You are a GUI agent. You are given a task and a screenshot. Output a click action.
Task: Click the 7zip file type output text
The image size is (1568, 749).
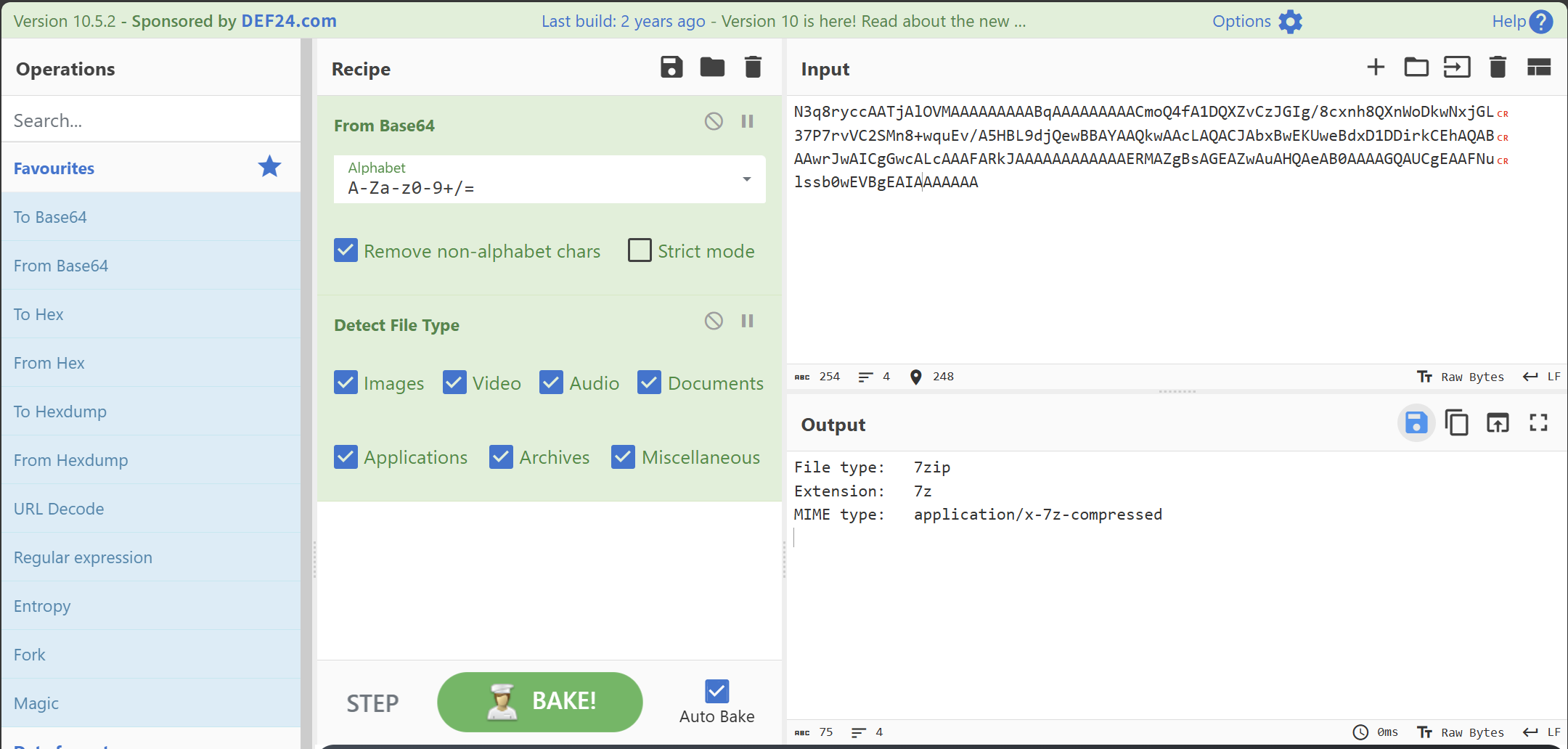[932, 467]
